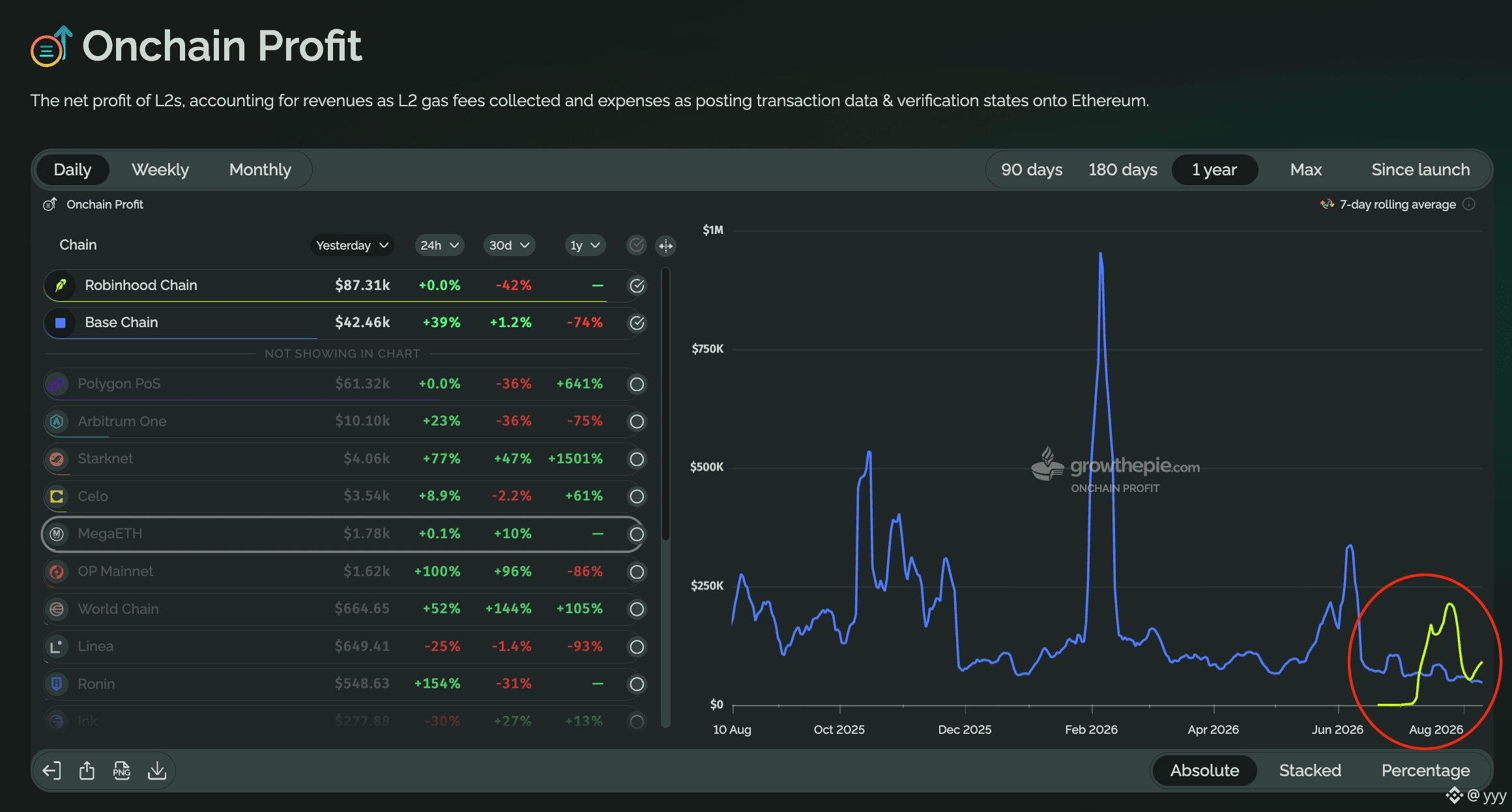Uncheck Base Chain from the chart
Screen dimensions: 1512x812
click(637, 323)
